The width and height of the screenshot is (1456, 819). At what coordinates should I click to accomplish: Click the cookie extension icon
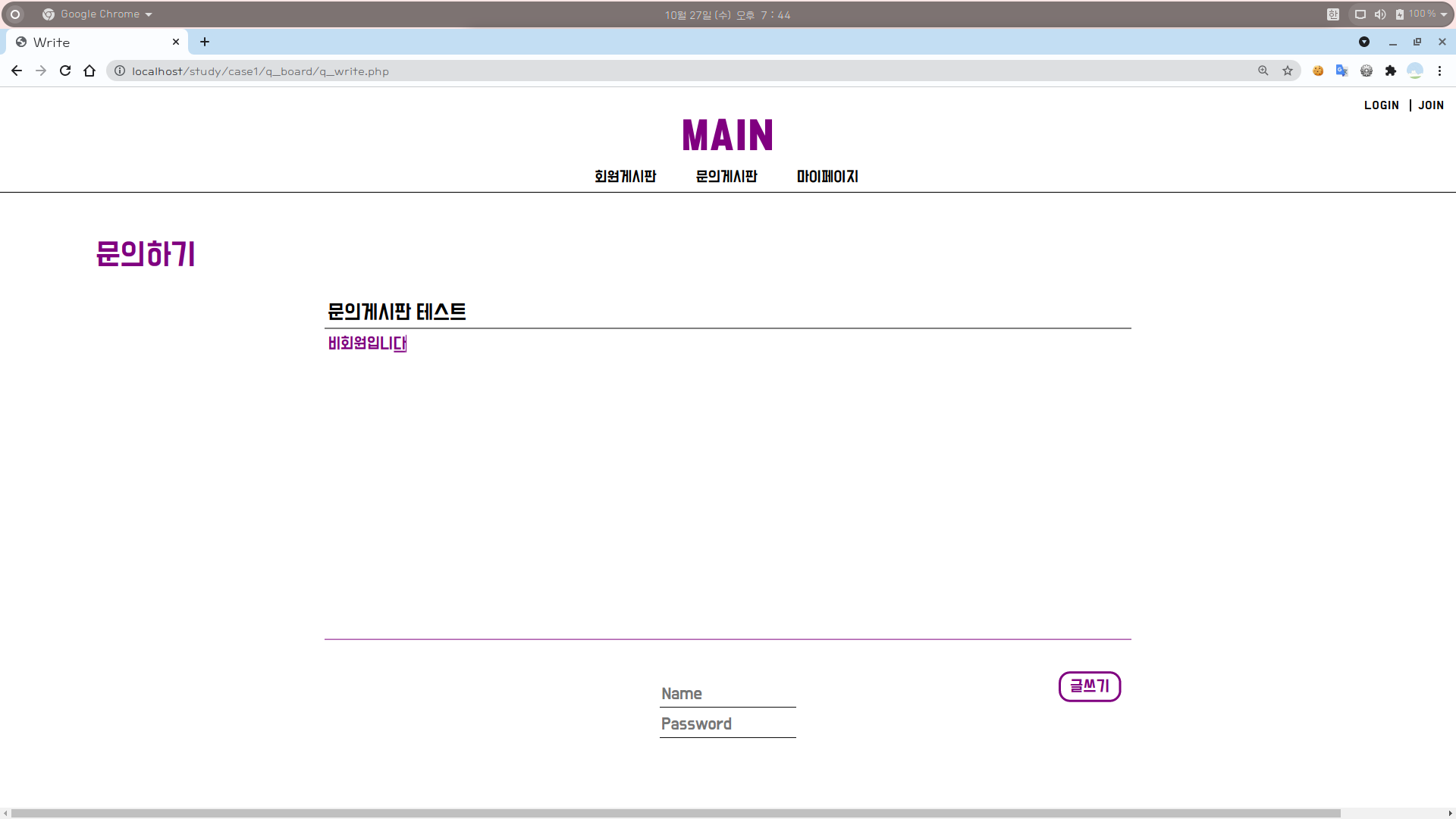[1318, 71]
